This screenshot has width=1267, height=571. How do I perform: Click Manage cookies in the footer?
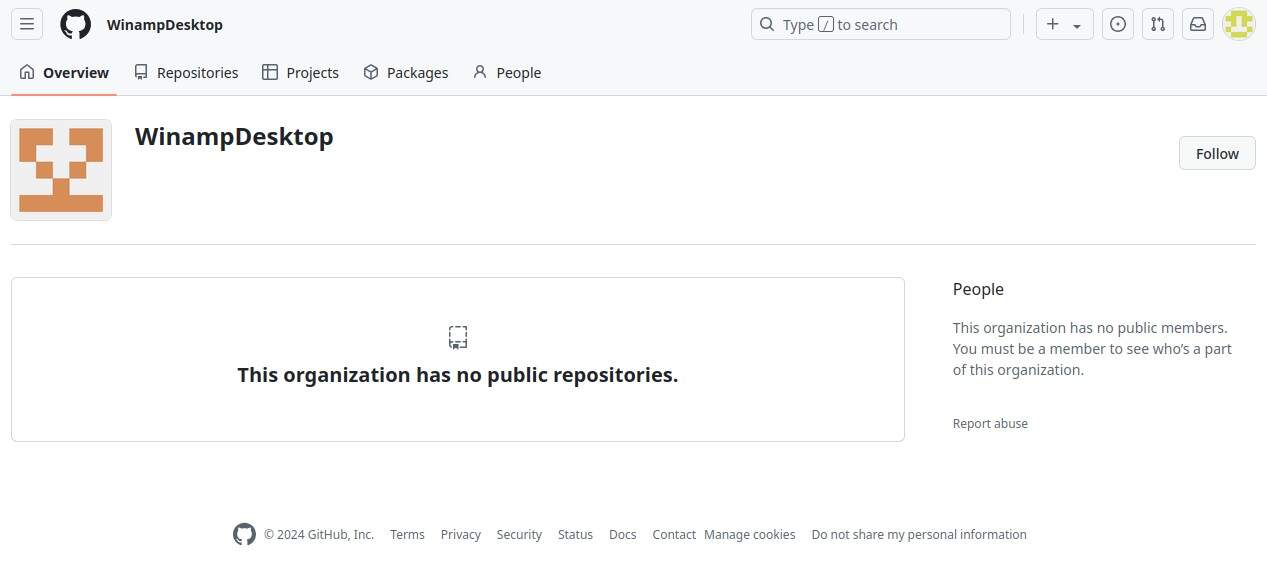(749, 534)
